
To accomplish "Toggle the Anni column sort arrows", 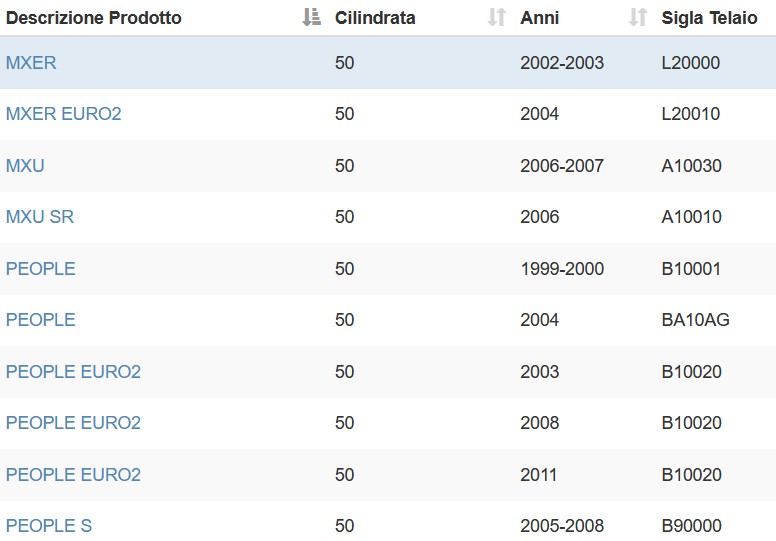I will 638,17.
